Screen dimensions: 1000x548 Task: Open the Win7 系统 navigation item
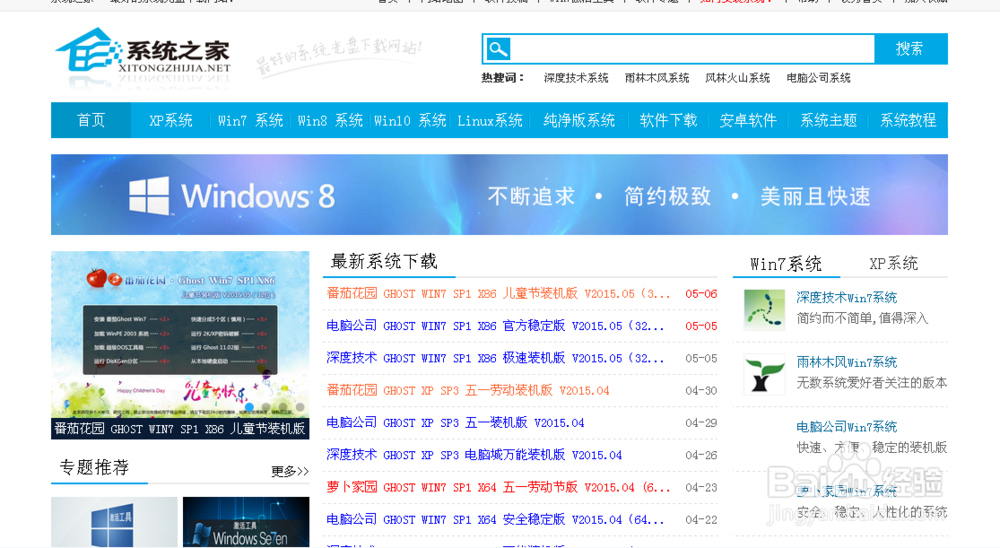point(250,121)
